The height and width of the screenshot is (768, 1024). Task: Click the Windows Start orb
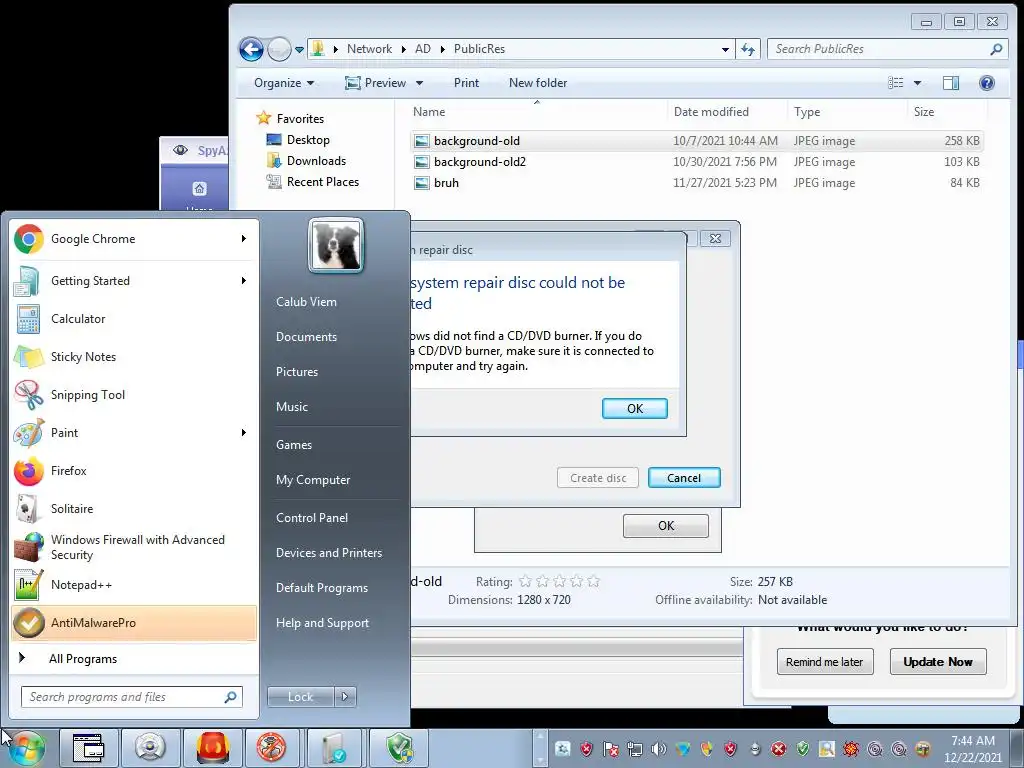[x=26, y=748]
